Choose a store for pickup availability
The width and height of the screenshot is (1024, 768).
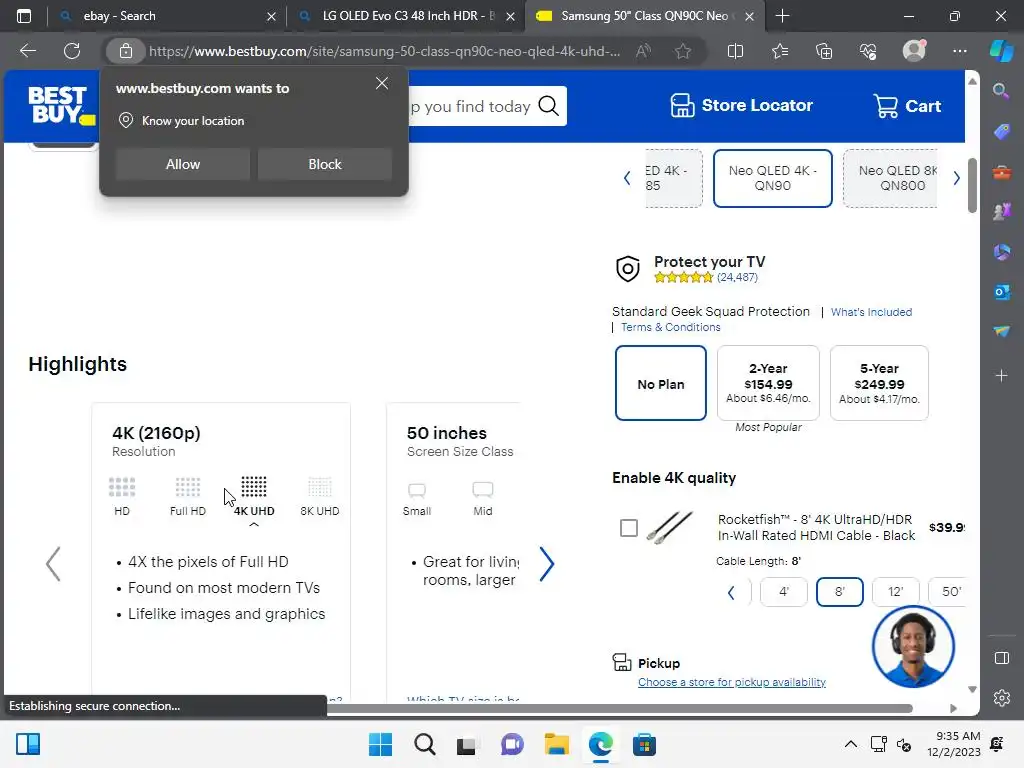coord(731,682)
